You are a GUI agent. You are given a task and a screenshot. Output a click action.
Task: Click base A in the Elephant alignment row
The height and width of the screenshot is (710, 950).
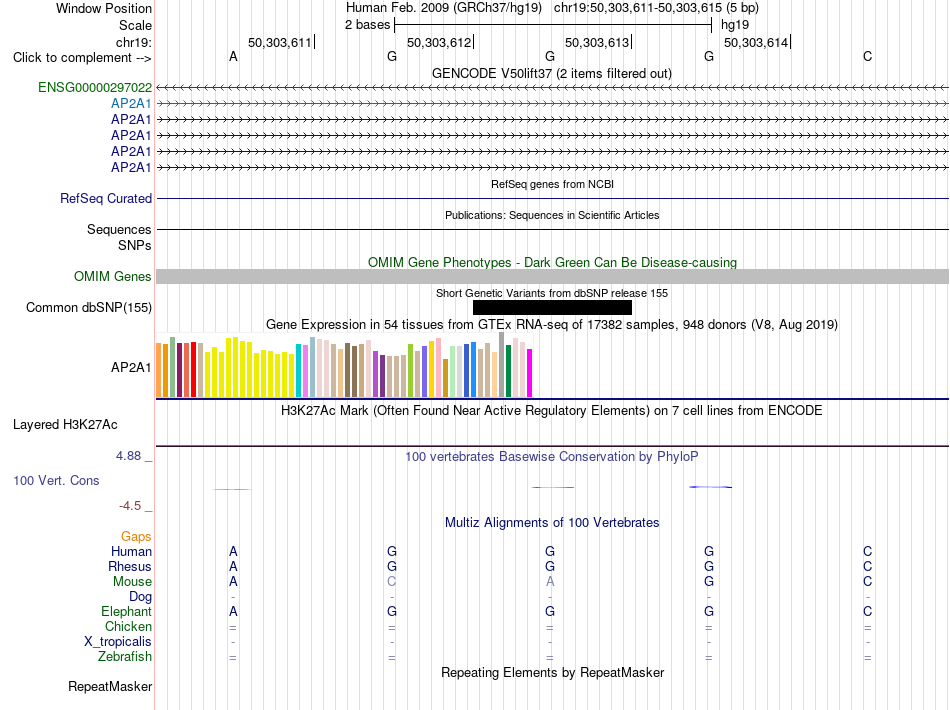click(x=233, y=612)
